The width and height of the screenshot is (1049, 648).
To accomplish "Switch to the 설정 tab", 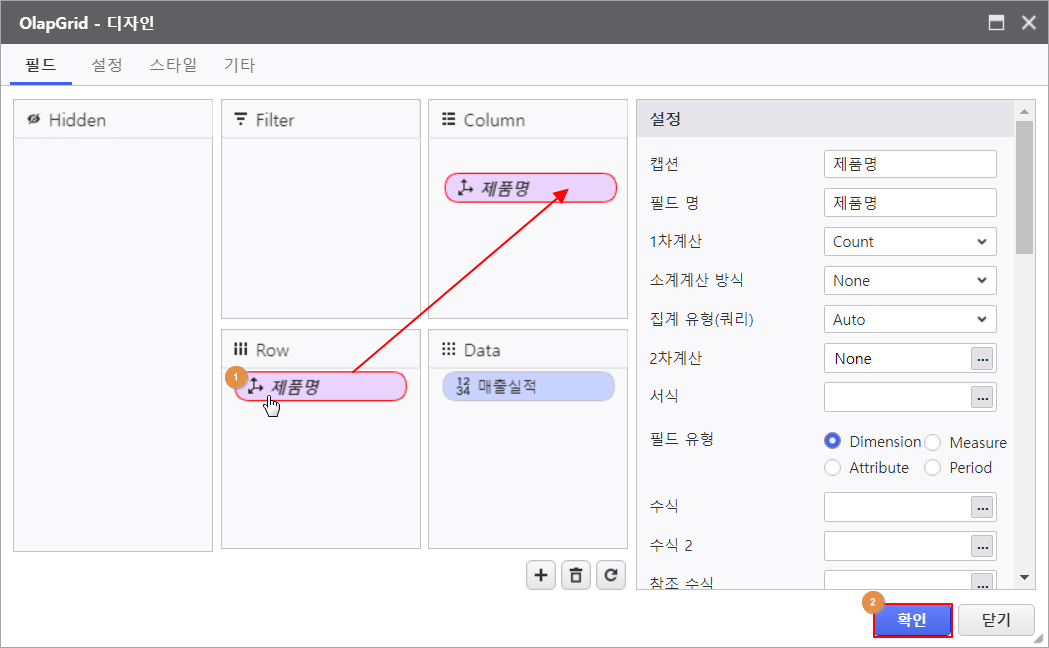I will (107, 65).
